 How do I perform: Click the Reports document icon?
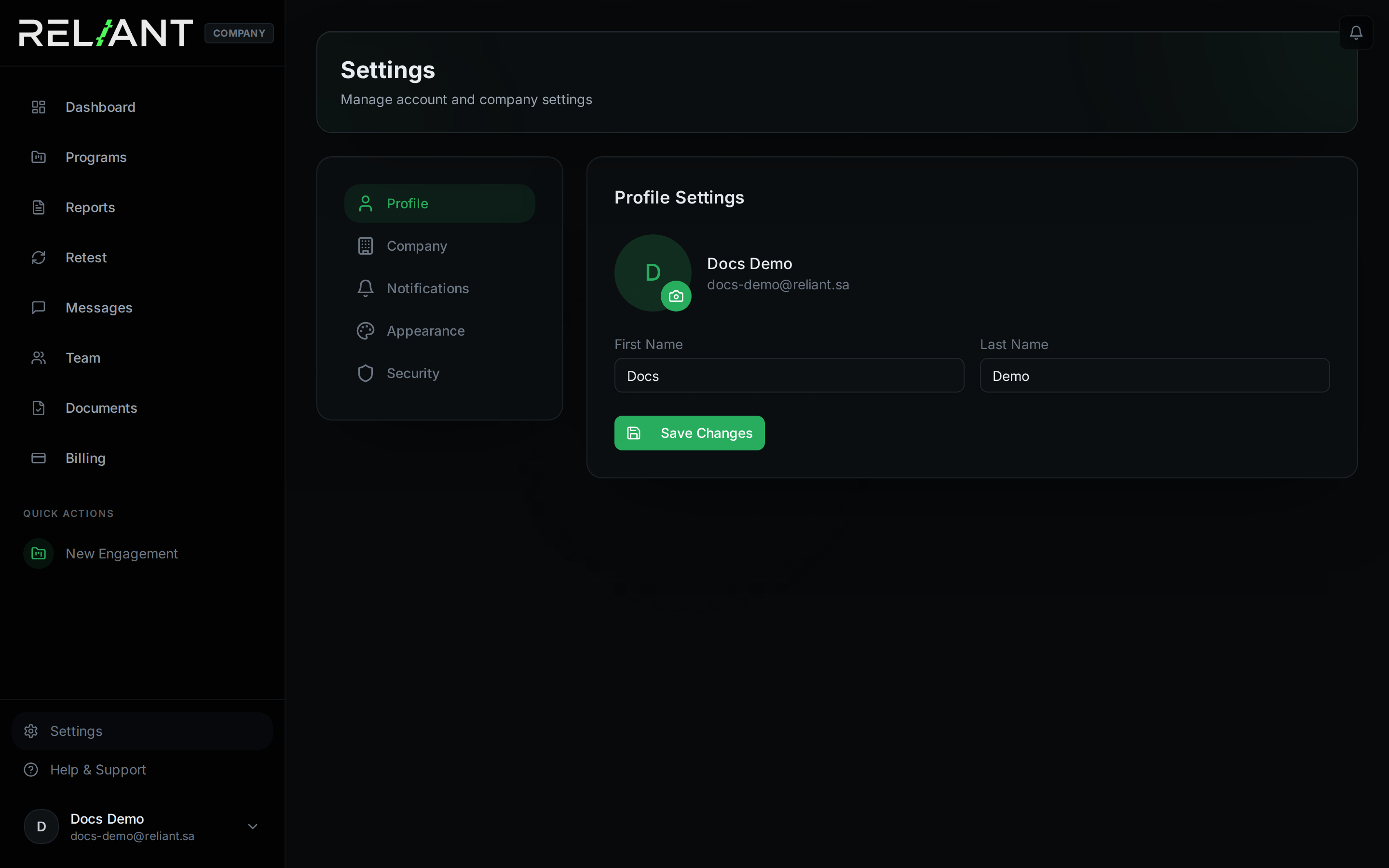[x=39, y=207]
